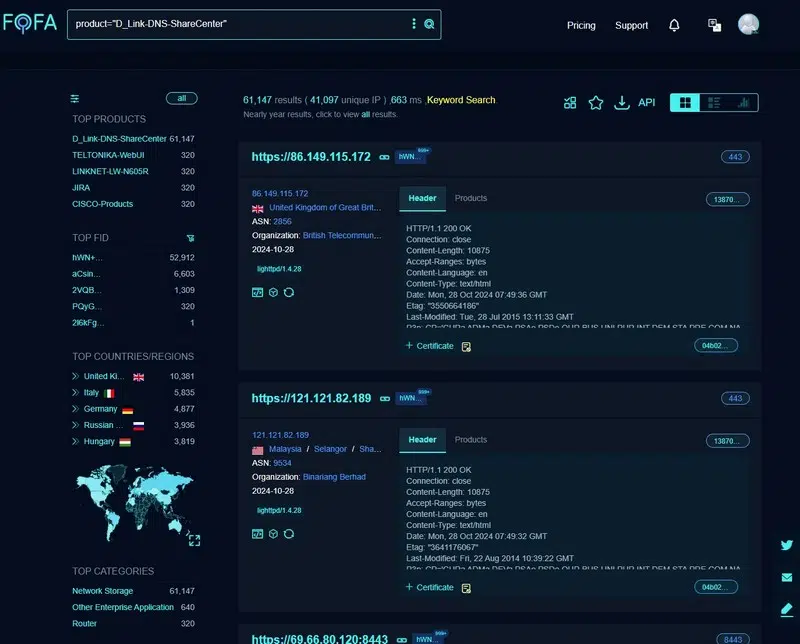Open Products tab for 86.149.115.172 result

coord(471,198)
